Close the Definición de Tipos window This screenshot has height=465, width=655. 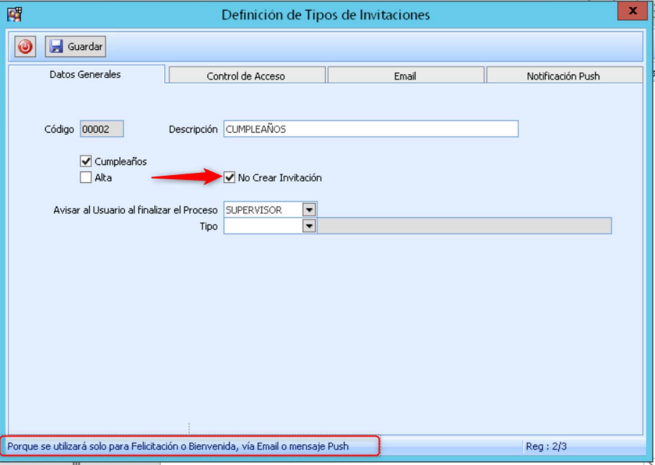pyautogui.click(x=632, y=12)
